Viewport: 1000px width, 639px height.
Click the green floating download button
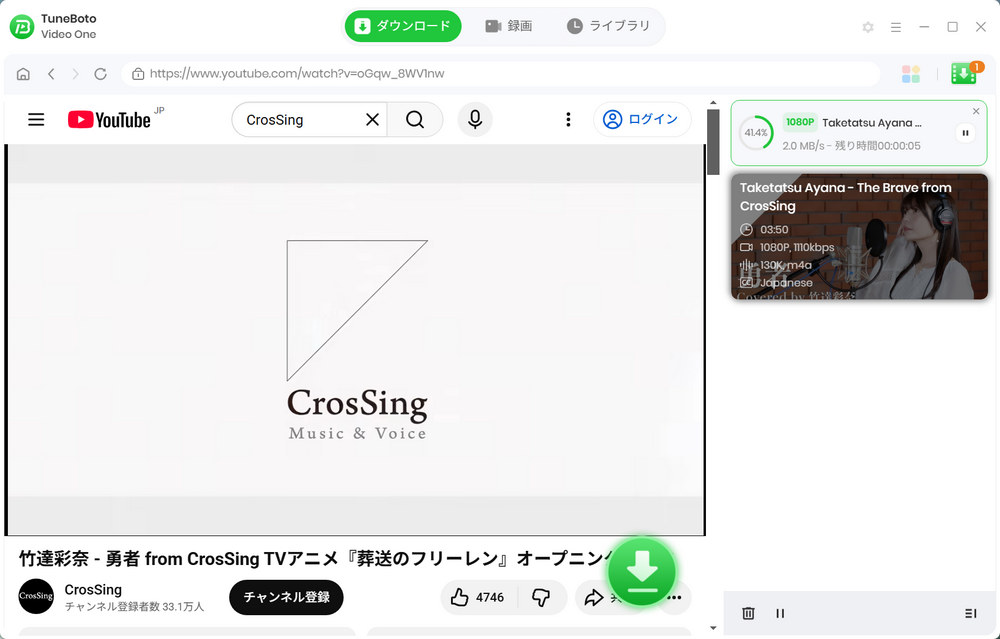click(x=642, y=571)
